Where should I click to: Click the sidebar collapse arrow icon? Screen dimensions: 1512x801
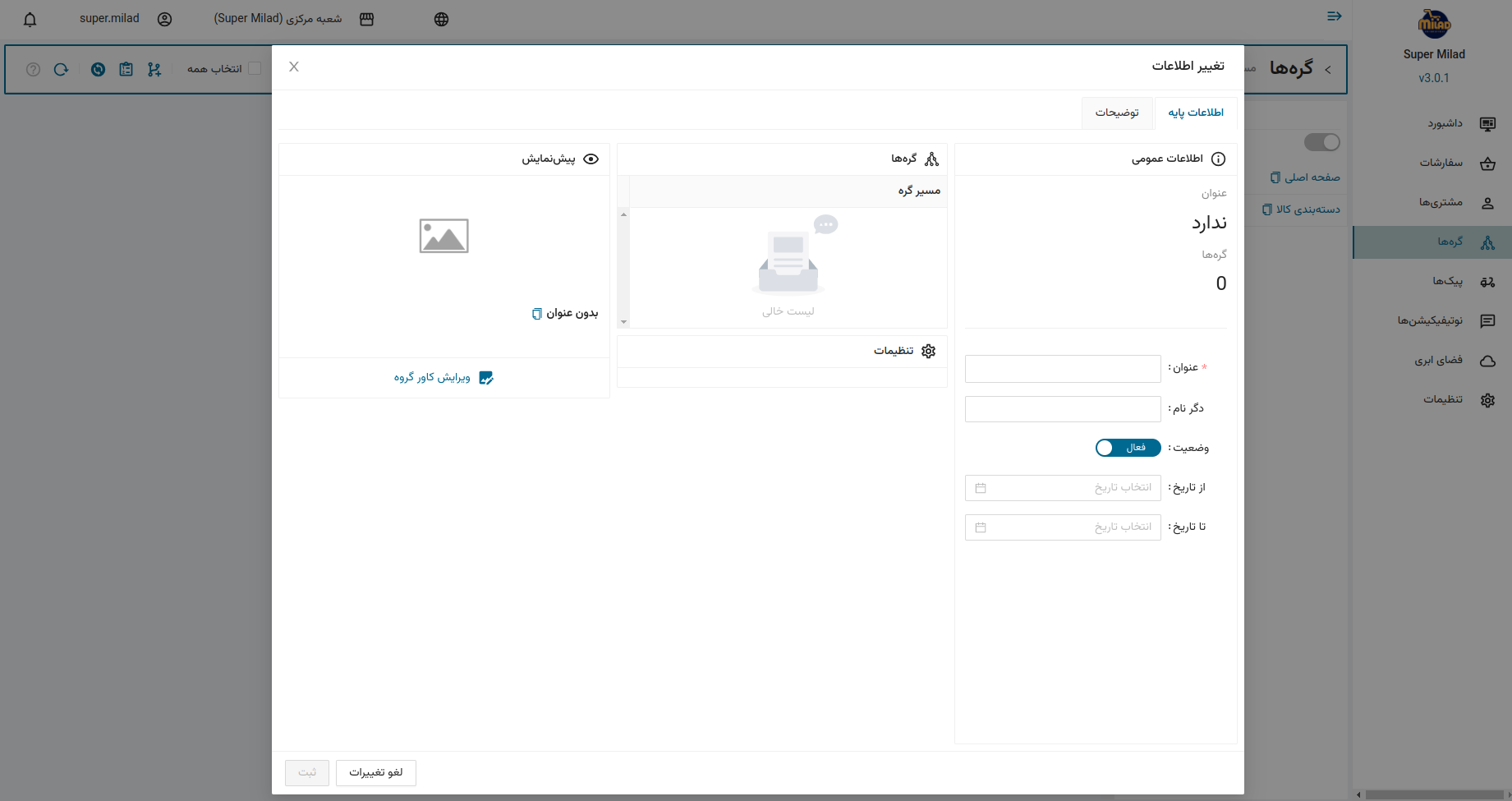(1334, 16)
